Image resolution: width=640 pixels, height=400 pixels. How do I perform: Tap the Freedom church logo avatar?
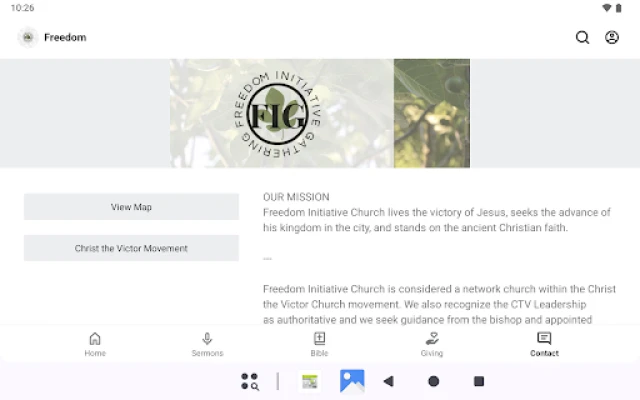(x=28, y=38)
